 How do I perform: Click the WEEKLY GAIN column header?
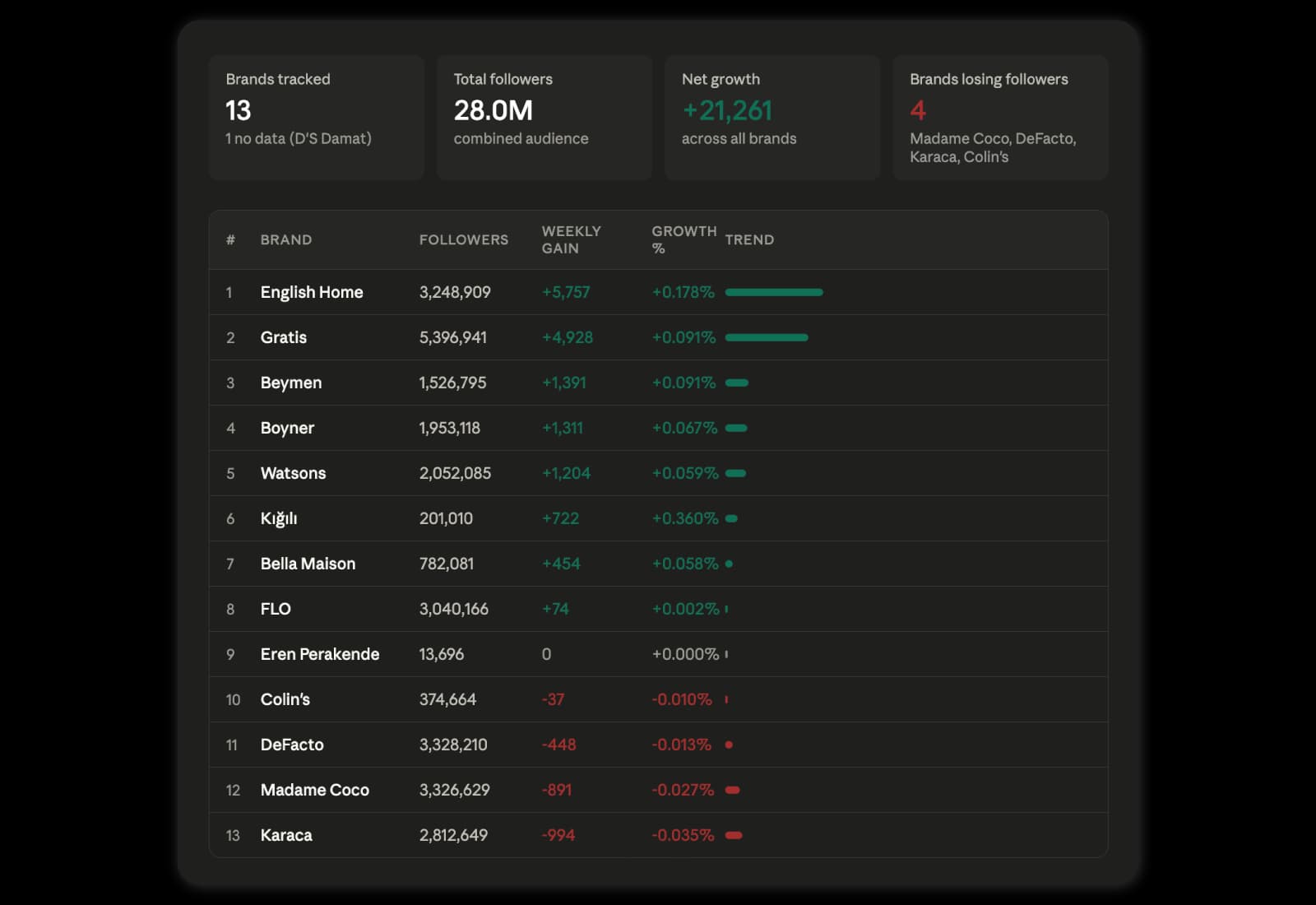click(x=571, y=239)
